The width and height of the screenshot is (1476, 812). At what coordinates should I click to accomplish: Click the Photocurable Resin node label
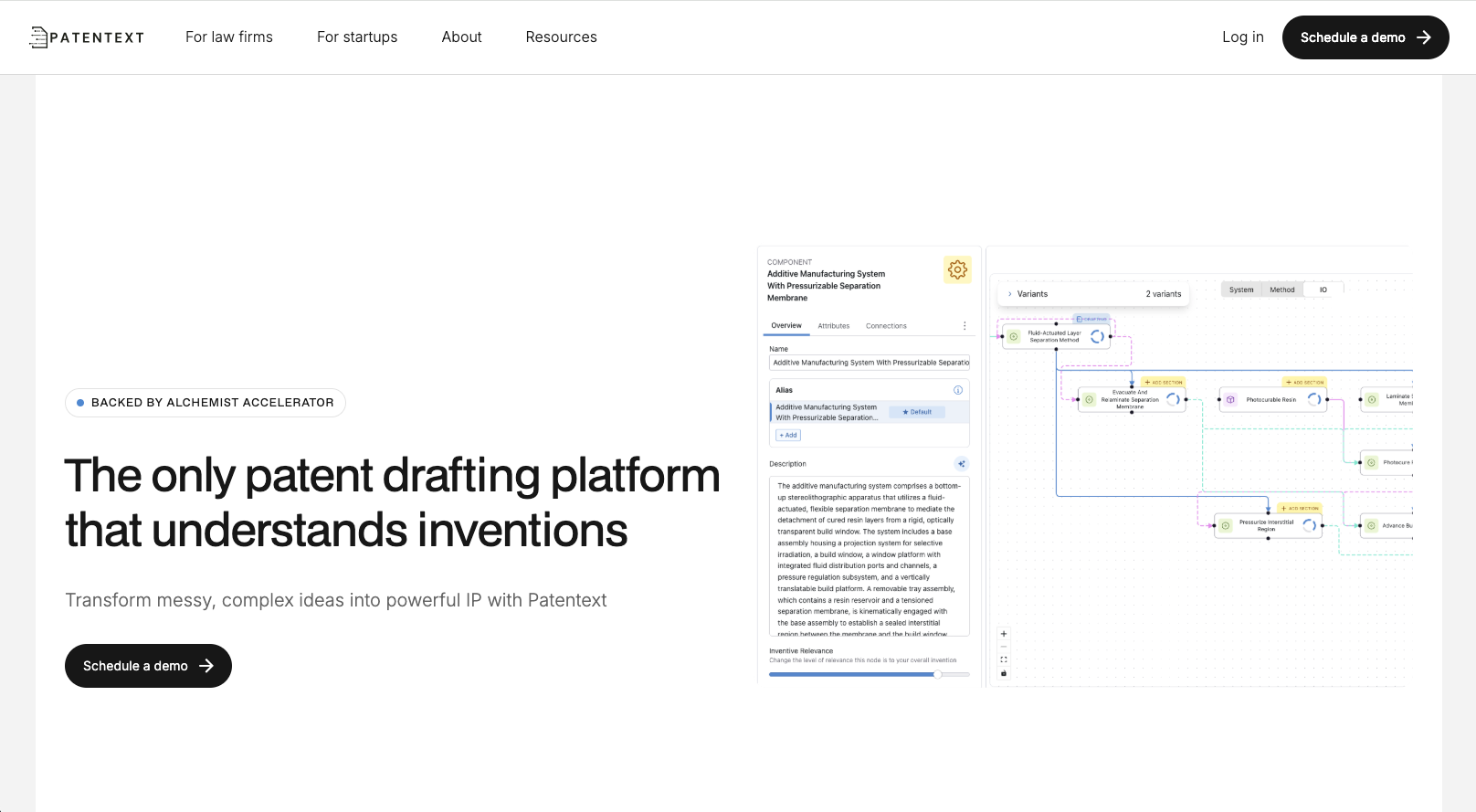[x=1271, y=399]
